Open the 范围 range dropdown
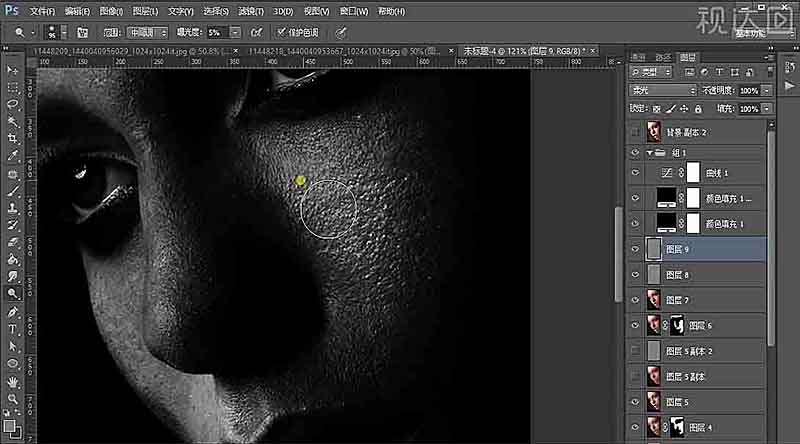This screenshot has height=444, width=800. [147, 33]
